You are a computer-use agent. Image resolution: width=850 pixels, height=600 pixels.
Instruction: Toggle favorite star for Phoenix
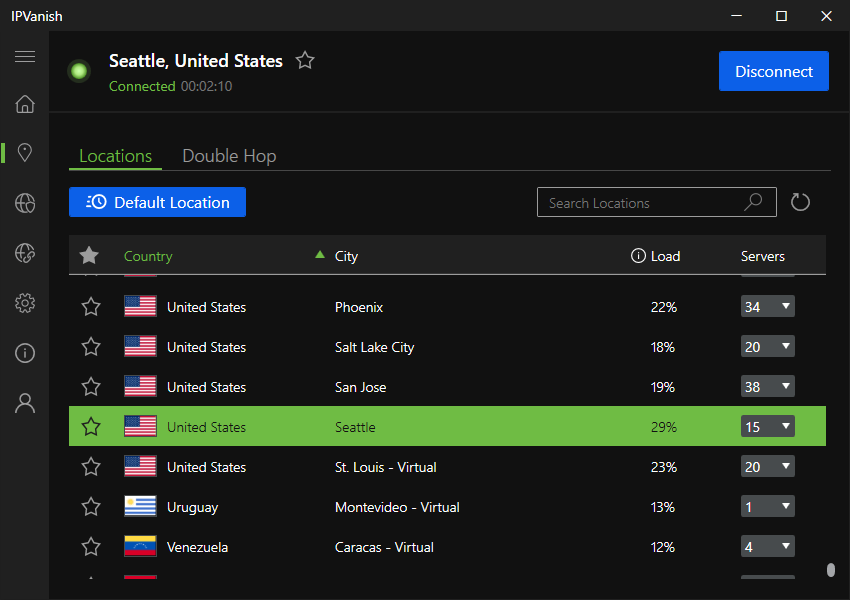(91, 307)
